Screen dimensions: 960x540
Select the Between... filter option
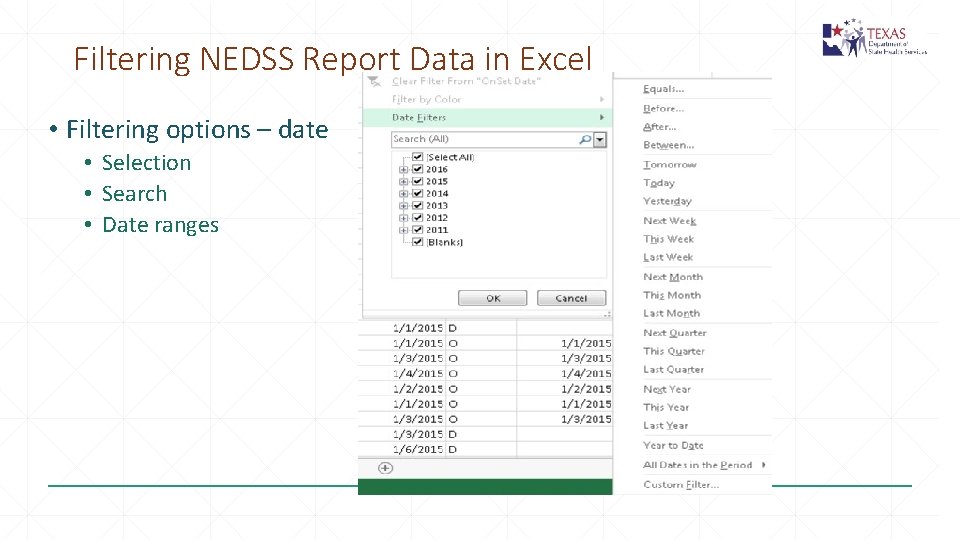(669, 145)
